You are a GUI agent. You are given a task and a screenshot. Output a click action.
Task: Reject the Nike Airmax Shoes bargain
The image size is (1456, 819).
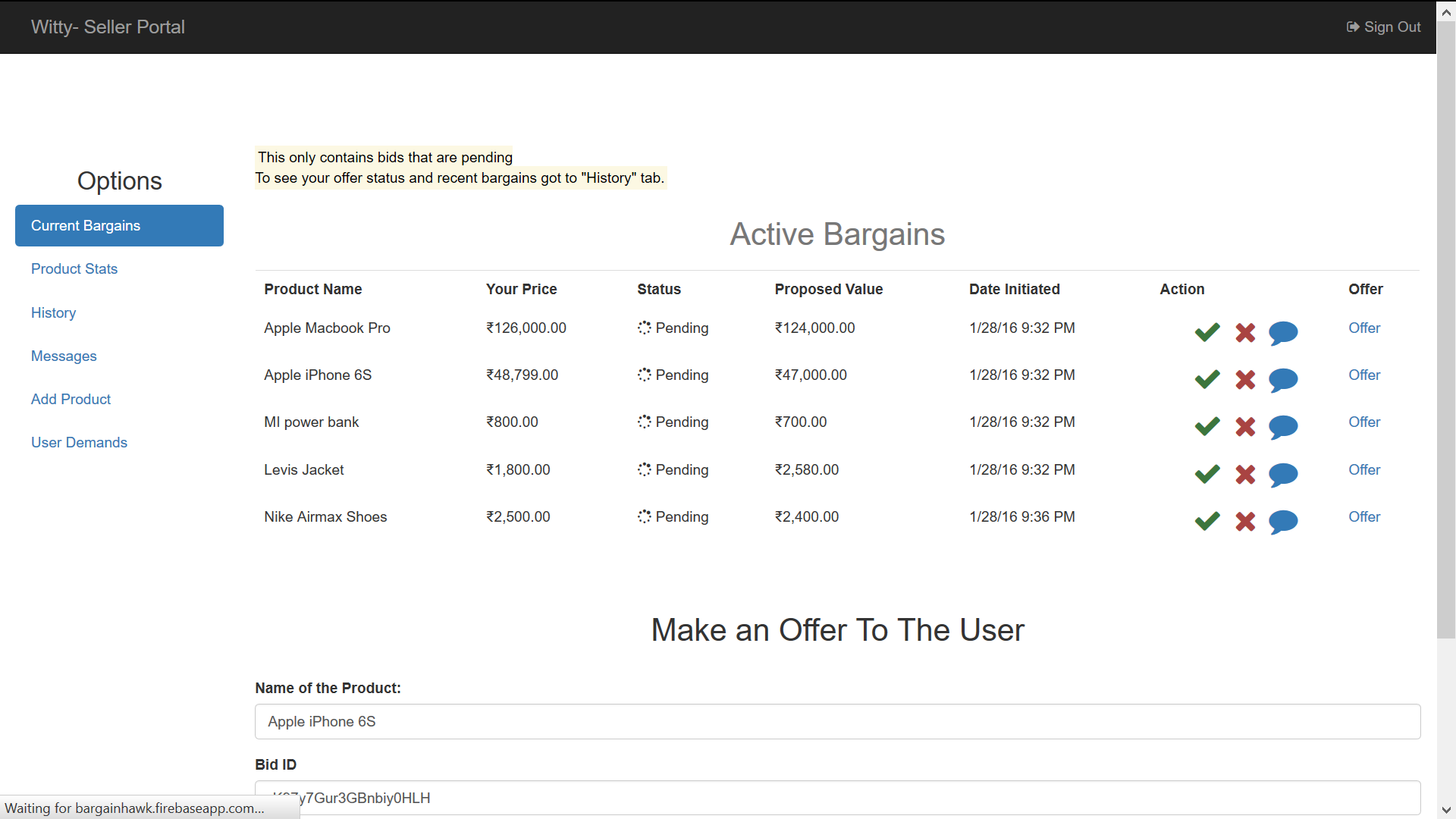tap(1245, 521)
